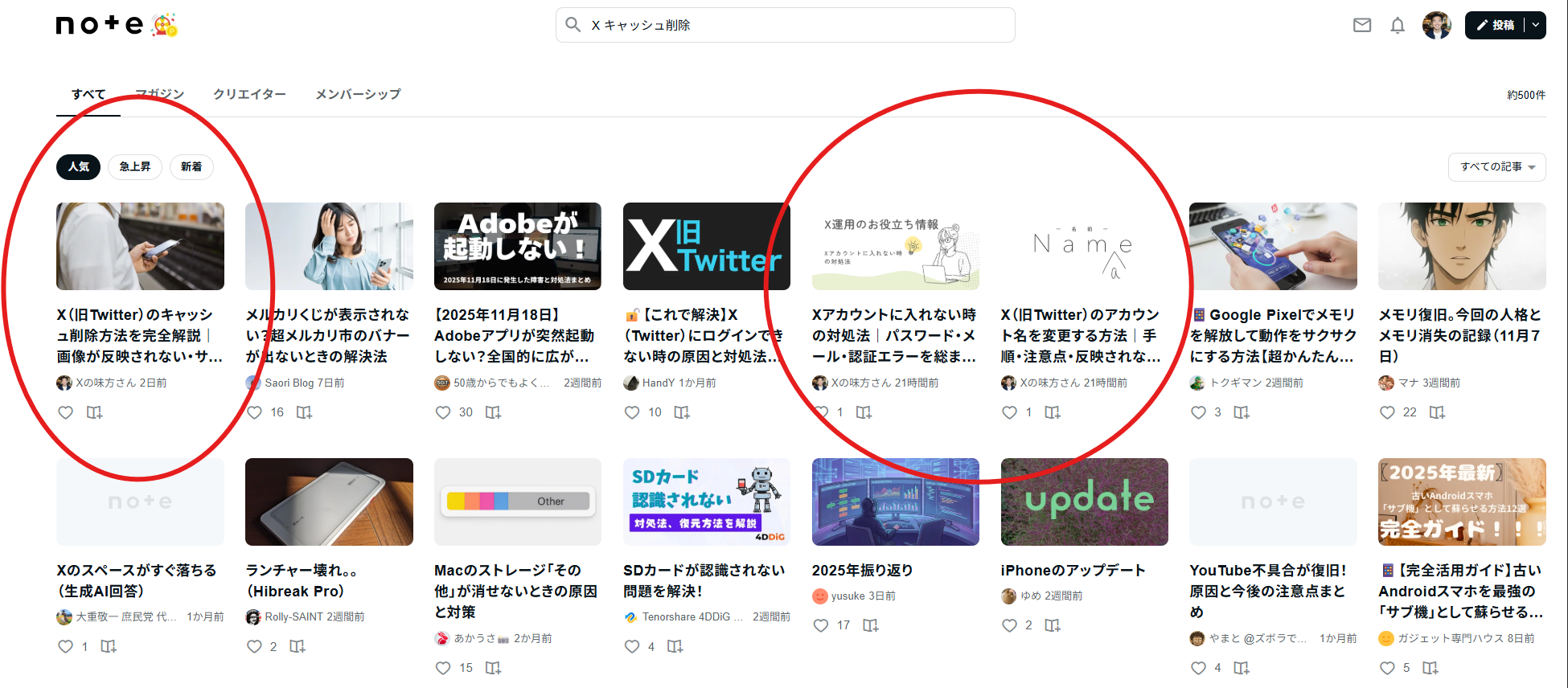Click the search magnifier icon
The image size is (1568, 688).
(x=573, y=25)
